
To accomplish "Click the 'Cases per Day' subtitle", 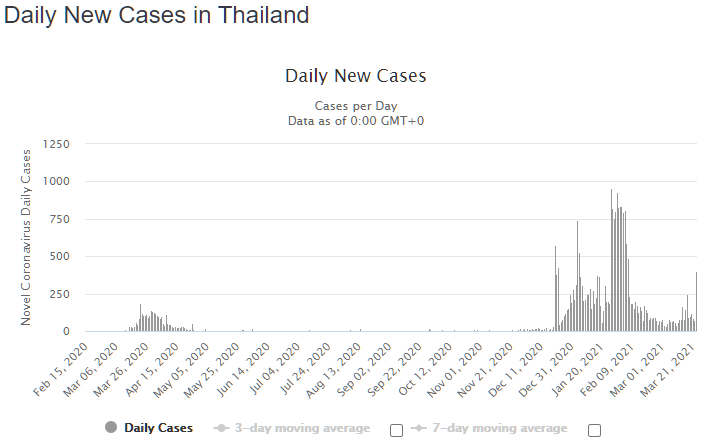I will click(x=355, y=105).
